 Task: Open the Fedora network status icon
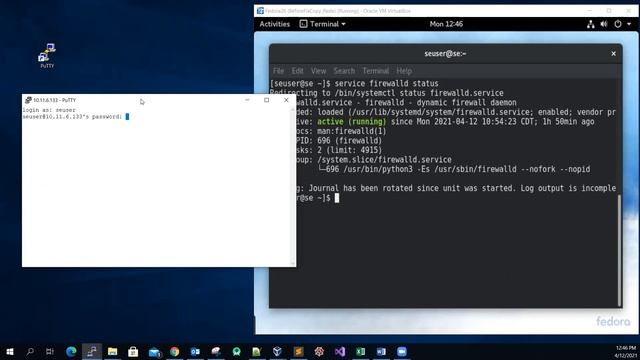pyautogui.click(x=591, y=24)
